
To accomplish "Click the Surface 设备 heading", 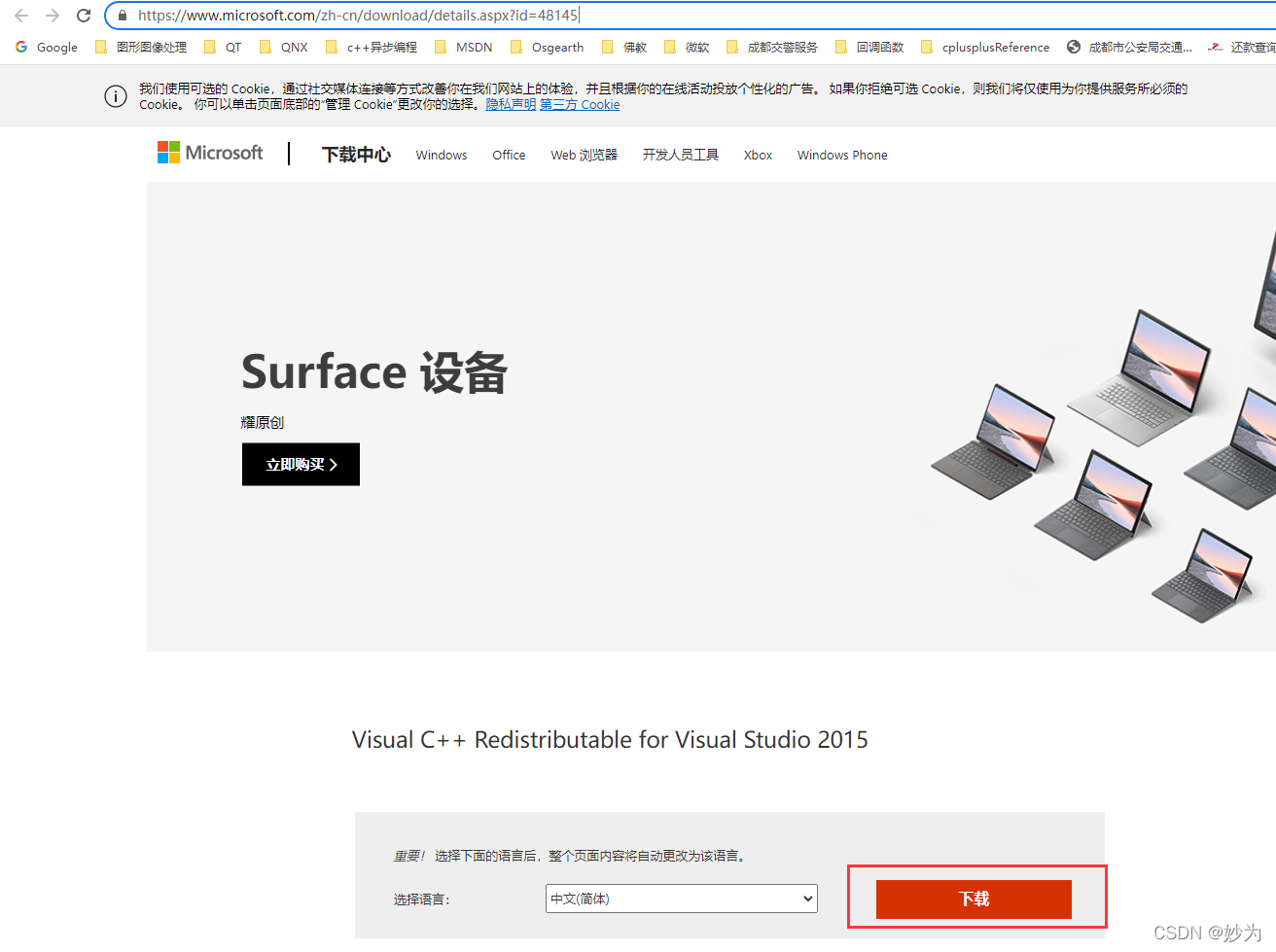I will (374, 372).
